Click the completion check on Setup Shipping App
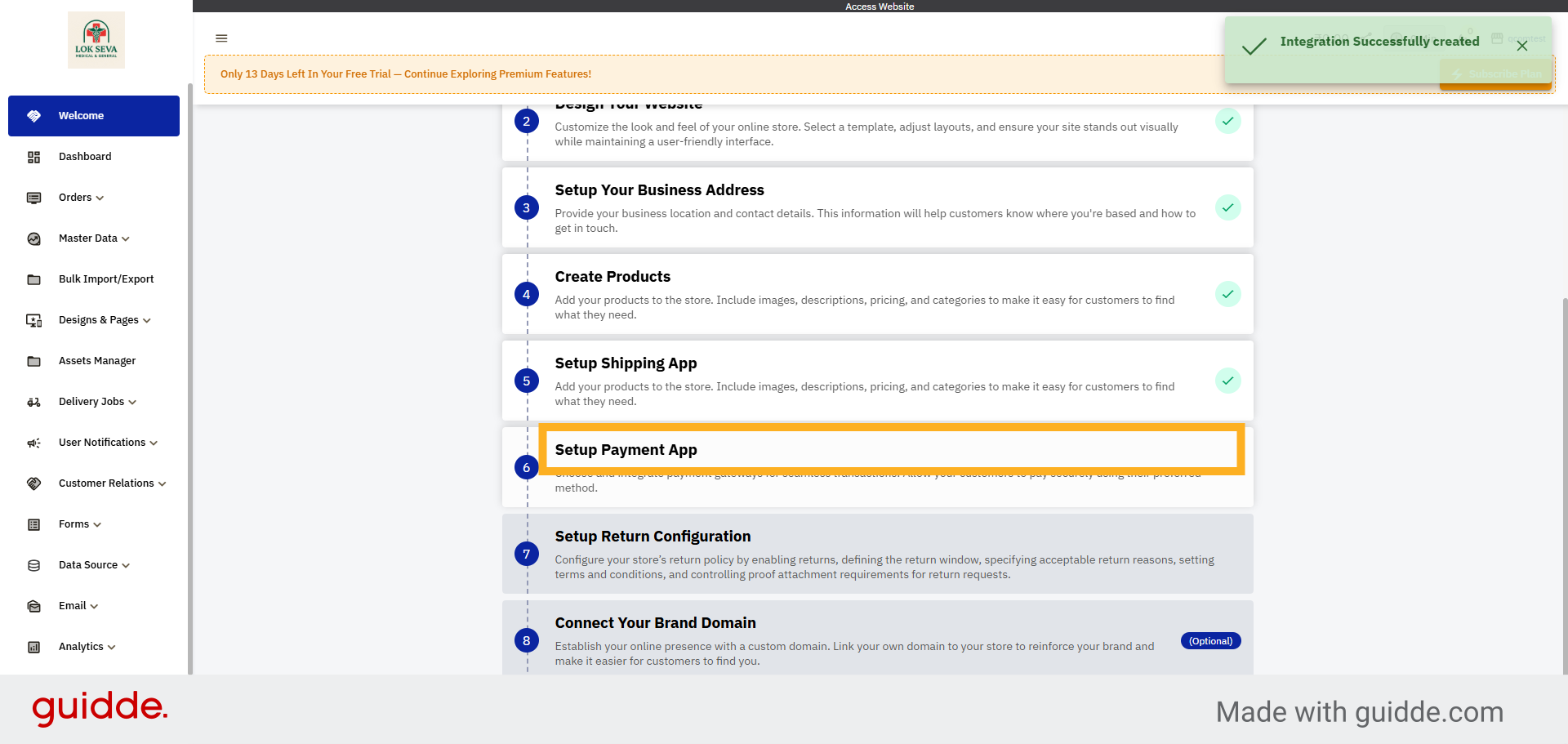This screenshot has width=1568, height=744. click(x=1228, y=381)
